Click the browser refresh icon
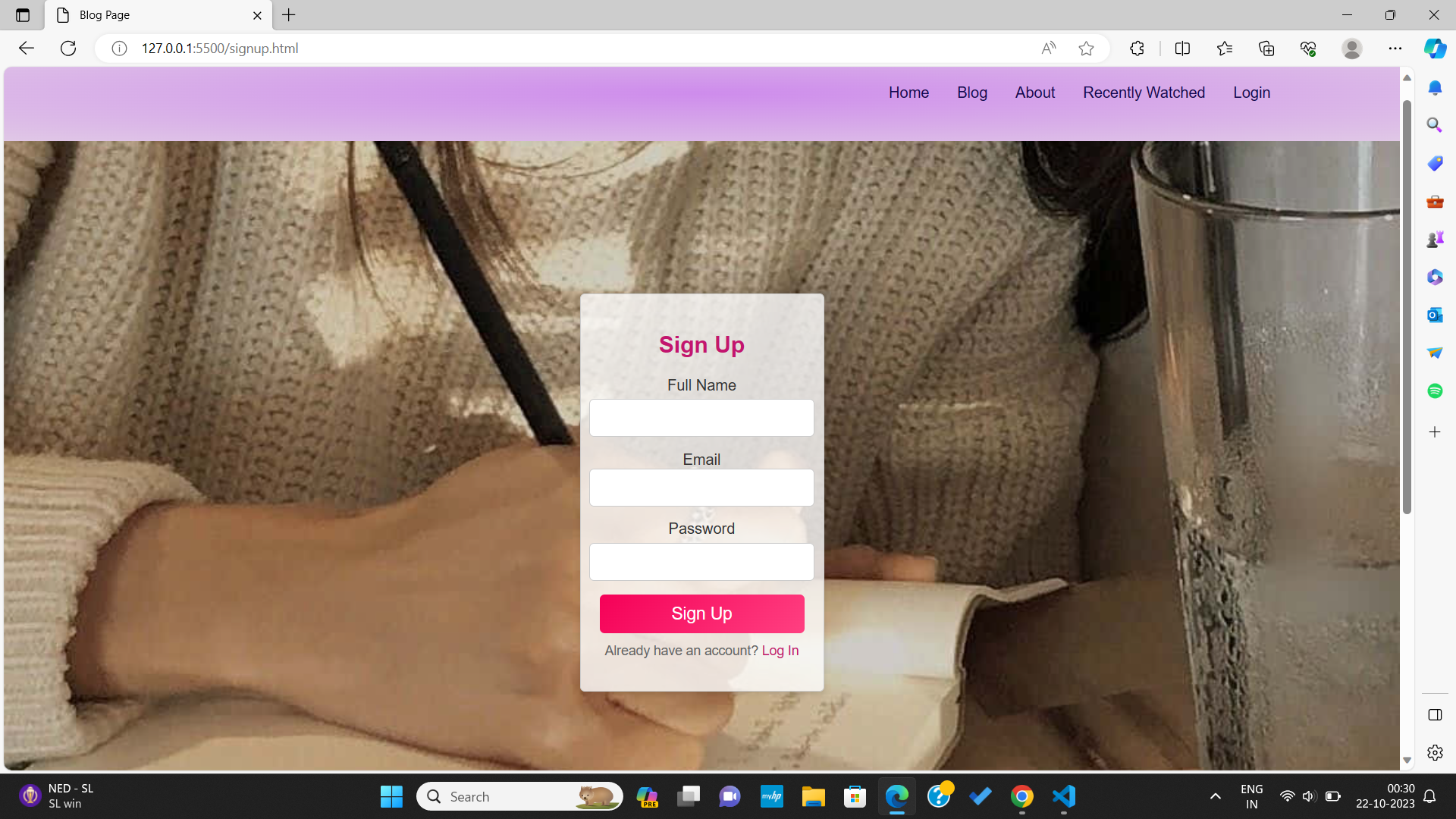1456x819 pixels. coord(68,49)
